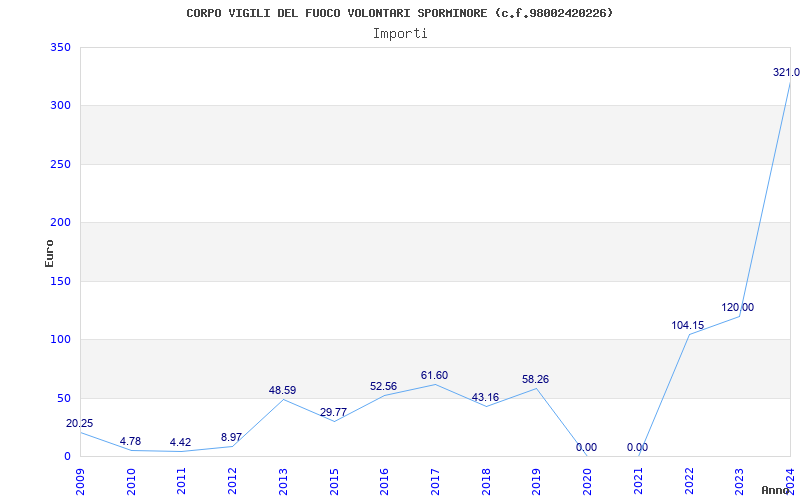Click the 2016 year tick label
This screenshot has height=500, width=800.
tap(384, 482)
